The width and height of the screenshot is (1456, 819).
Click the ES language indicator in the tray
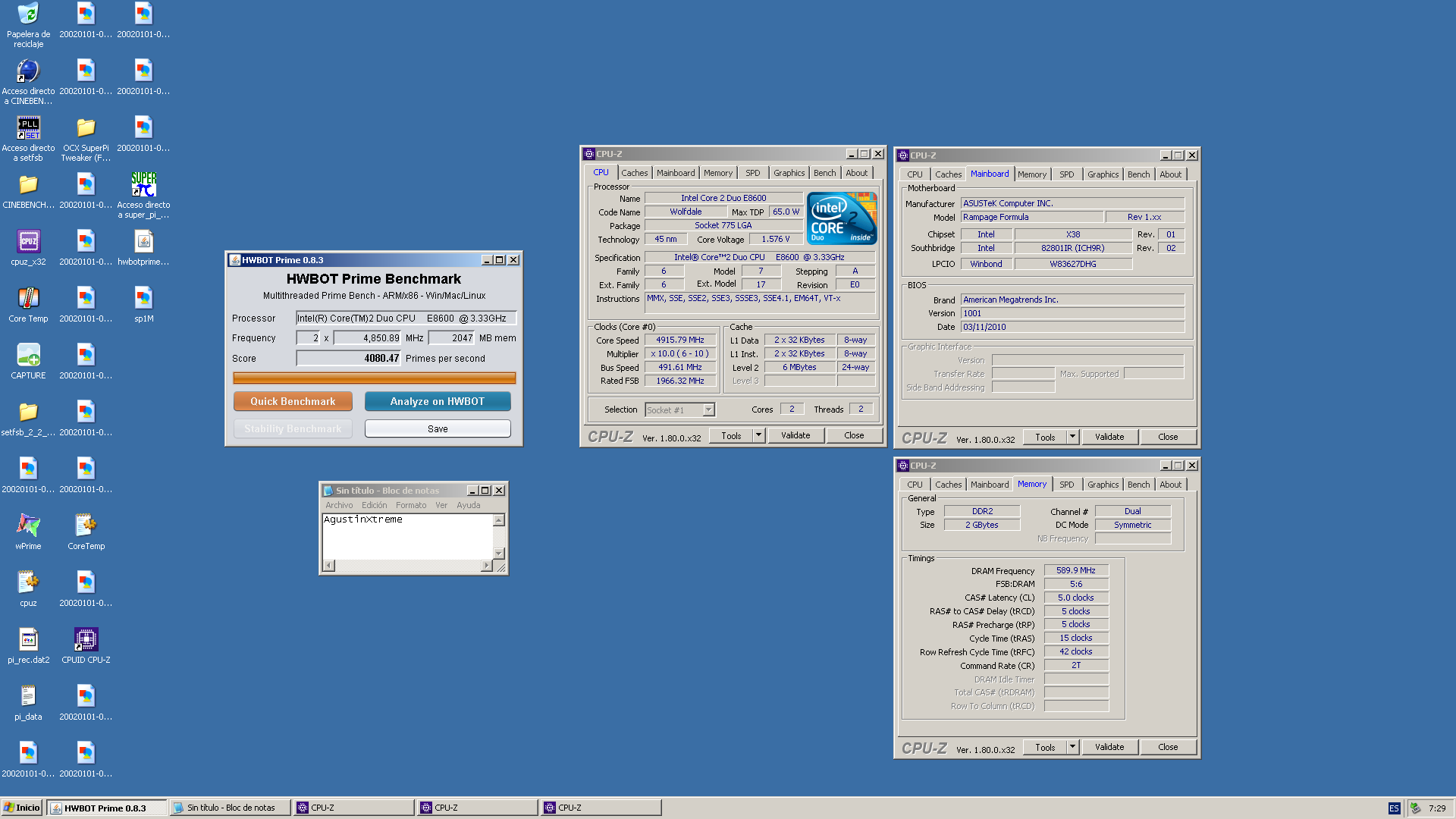tap(1394, 808)
